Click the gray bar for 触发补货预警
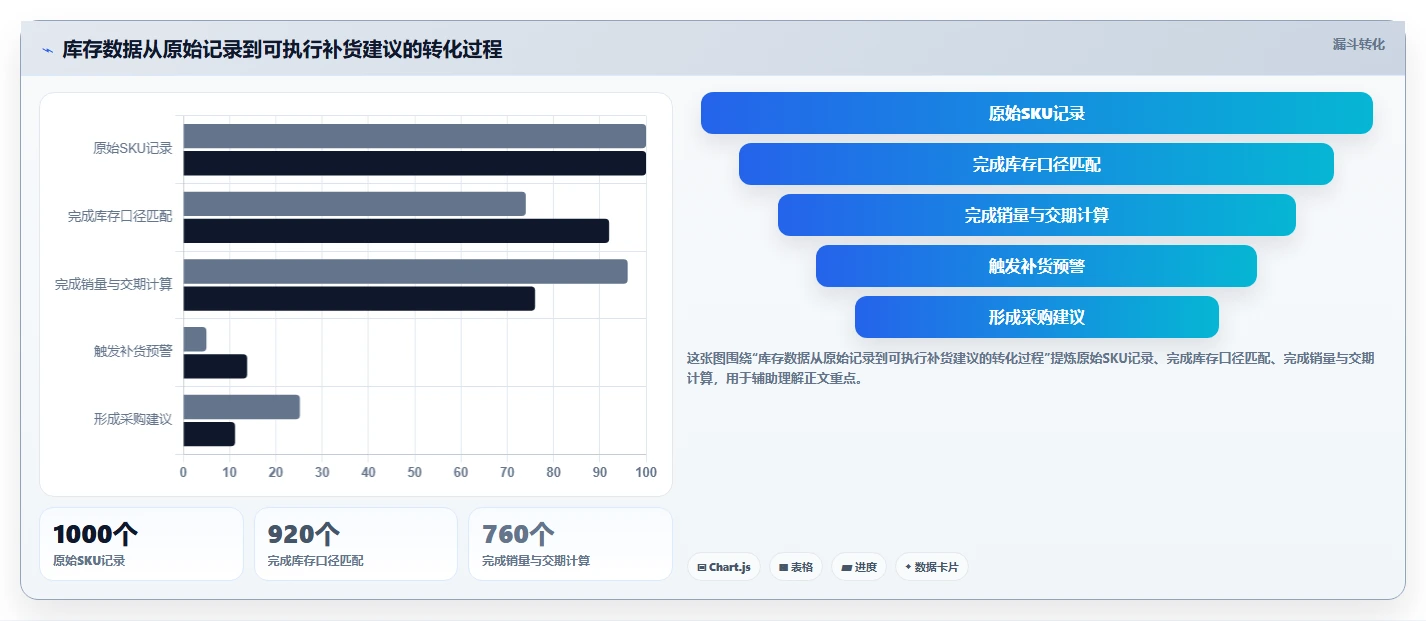 (195, 339)
